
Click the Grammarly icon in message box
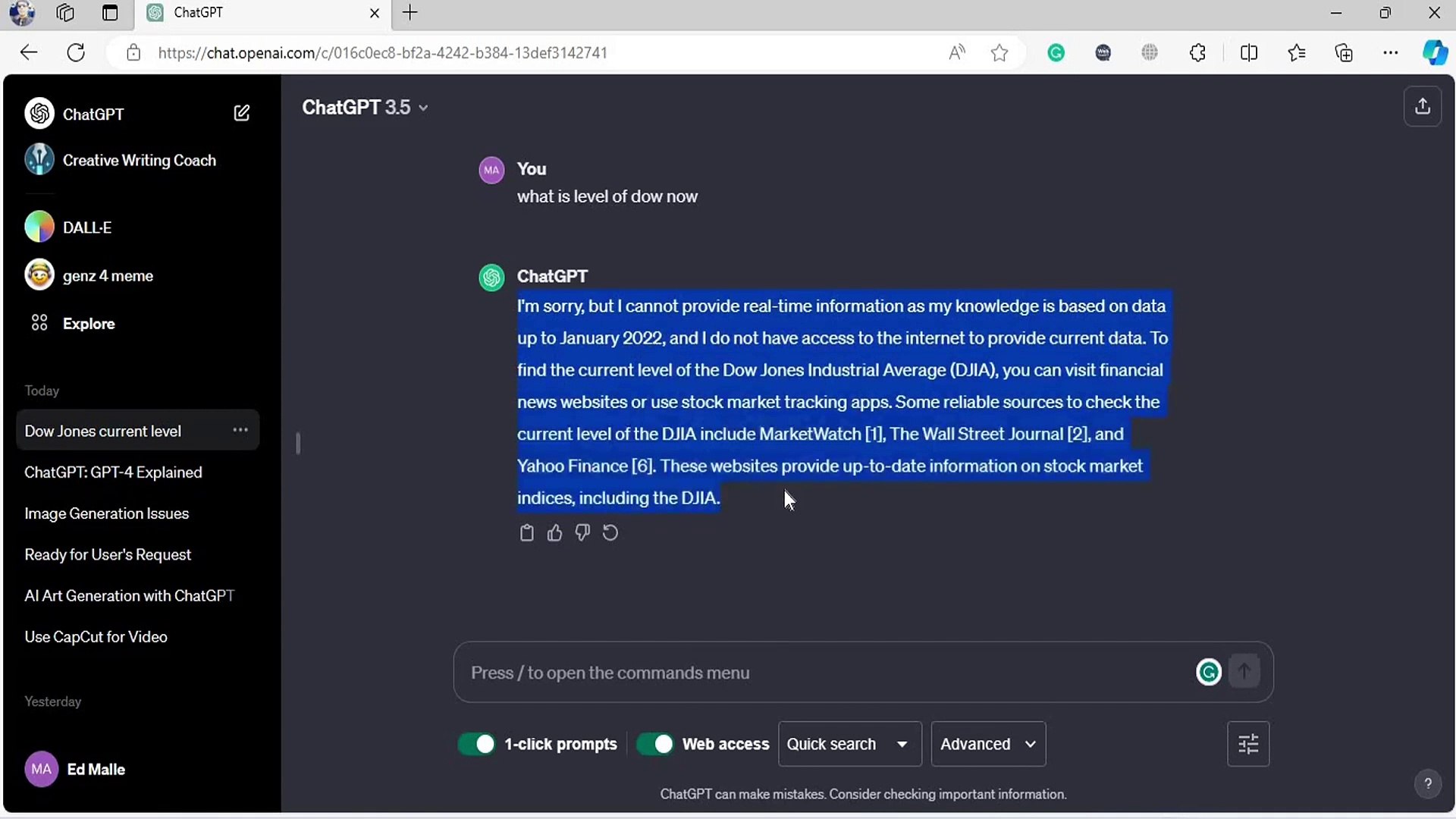click(1208, 672)
